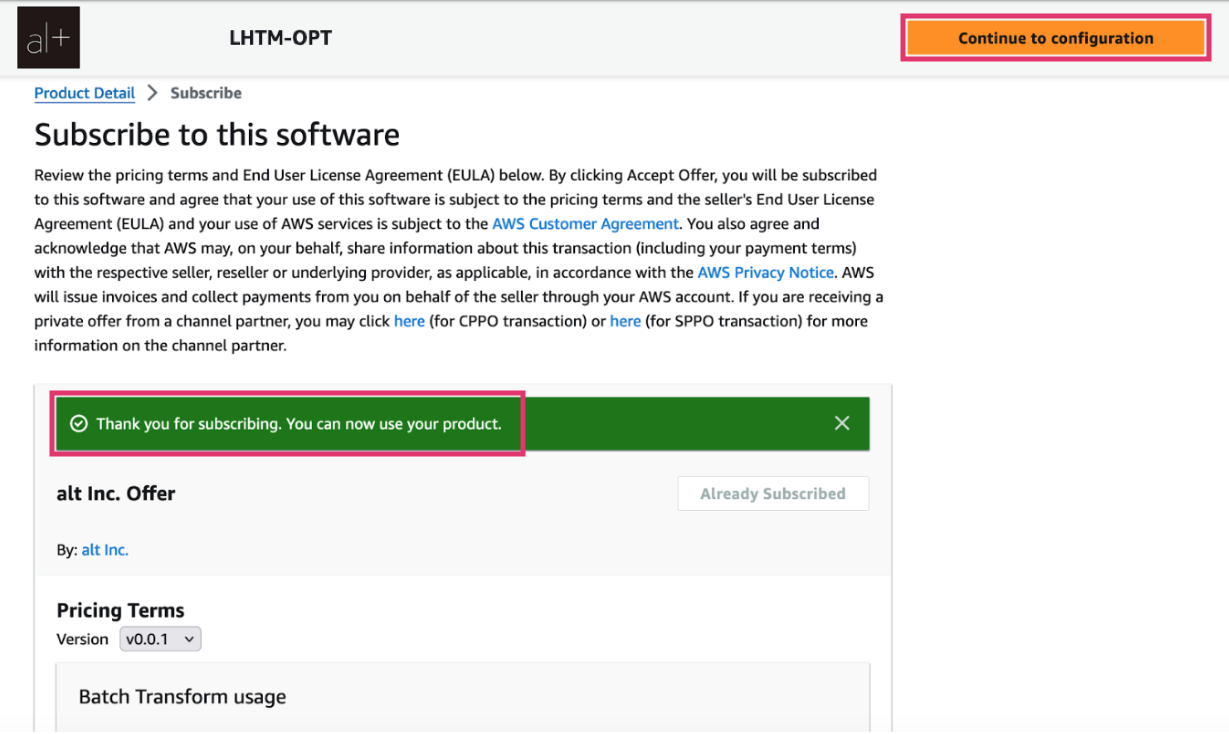1229x734 pixels.
Task: Open the alt Inc. seller link
Action: tap(105, 550)
